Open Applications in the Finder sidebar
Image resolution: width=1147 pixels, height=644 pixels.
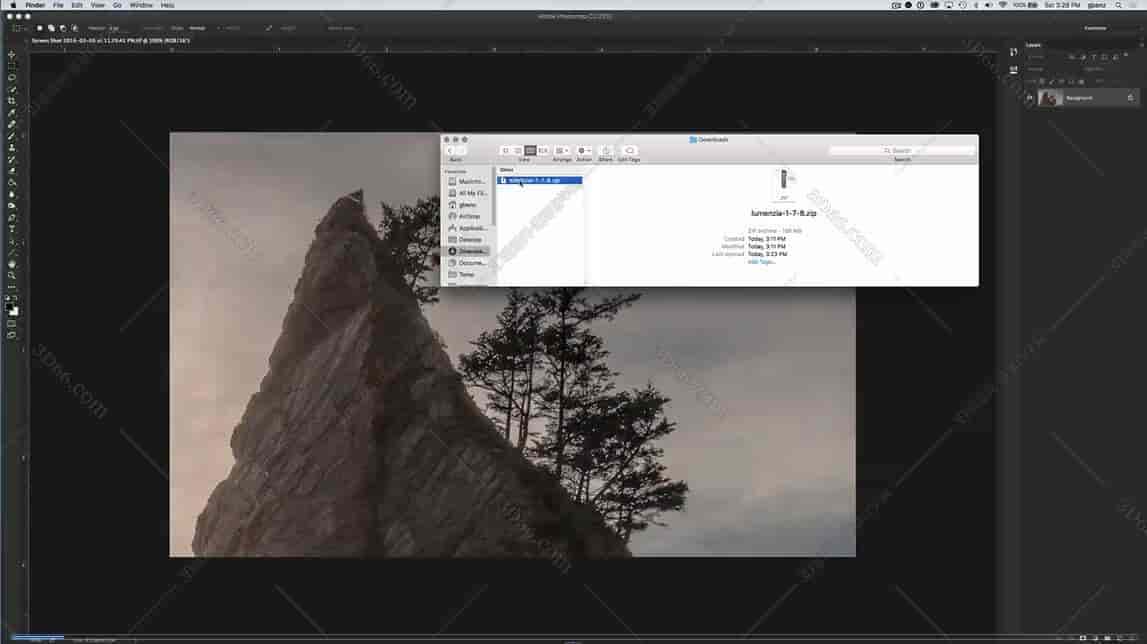pos(471,228)
